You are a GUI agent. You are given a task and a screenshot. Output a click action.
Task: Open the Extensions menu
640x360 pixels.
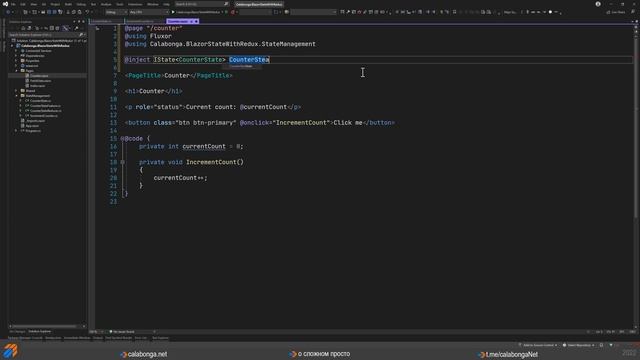point(135,4)
